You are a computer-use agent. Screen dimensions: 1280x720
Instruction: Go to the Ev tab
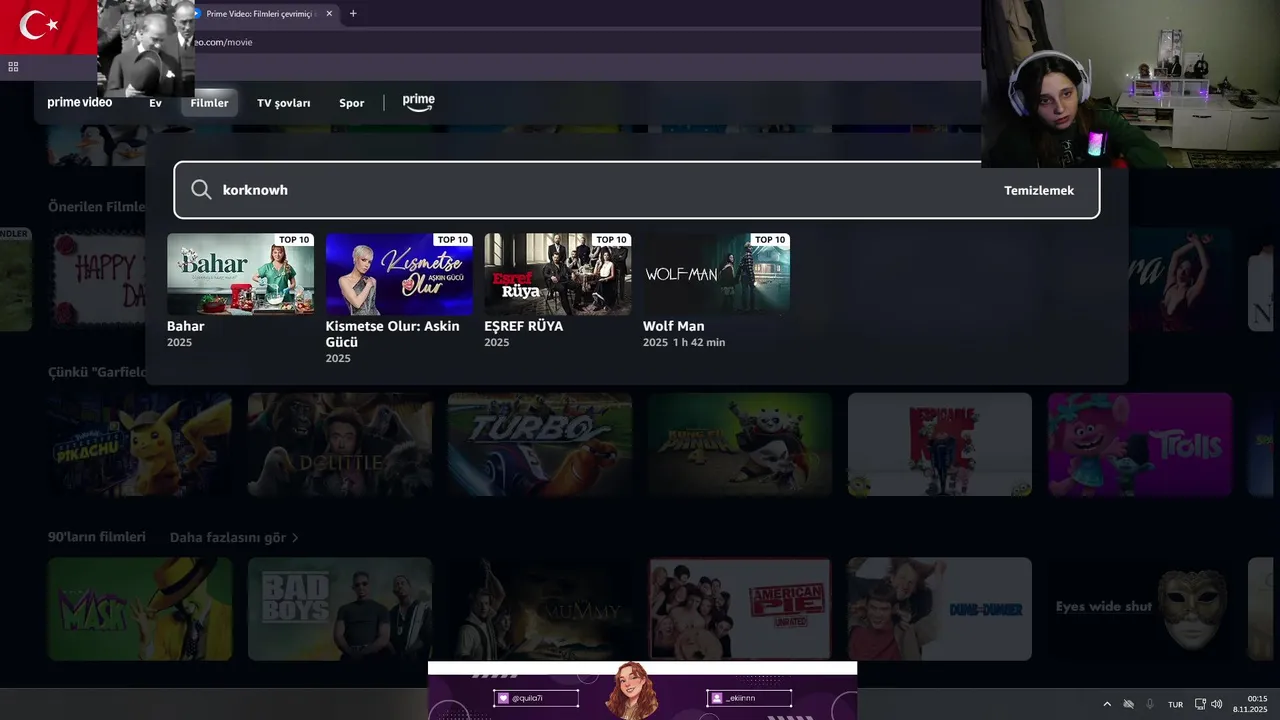click(x=155, y=103)
